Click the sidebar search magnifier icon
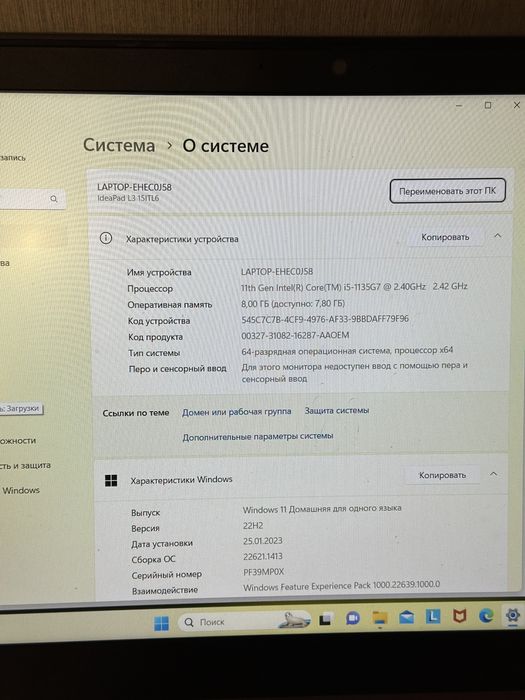Viewport: 525px width, 700px height. pos(54,199)
